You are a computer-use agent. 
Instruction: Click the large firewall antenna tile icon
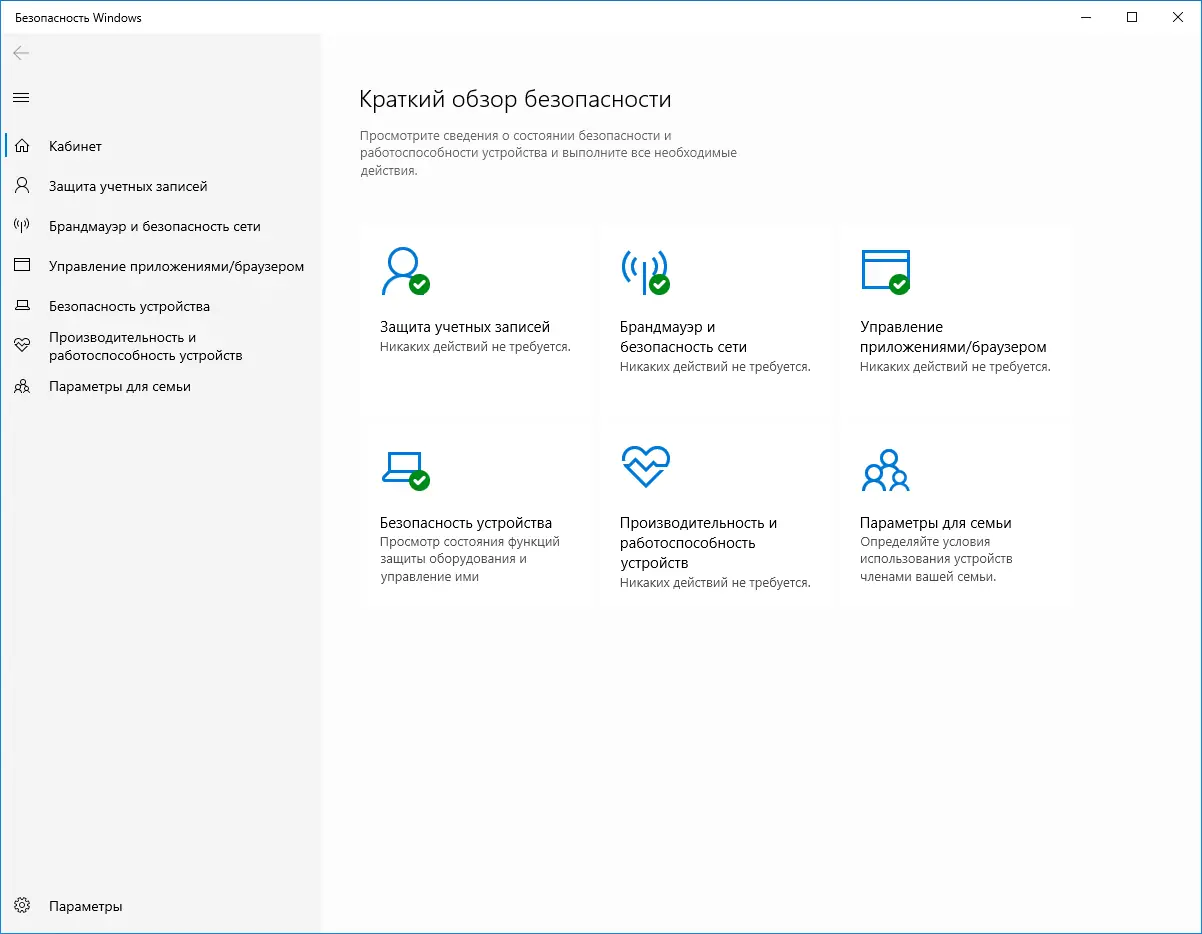645,271
